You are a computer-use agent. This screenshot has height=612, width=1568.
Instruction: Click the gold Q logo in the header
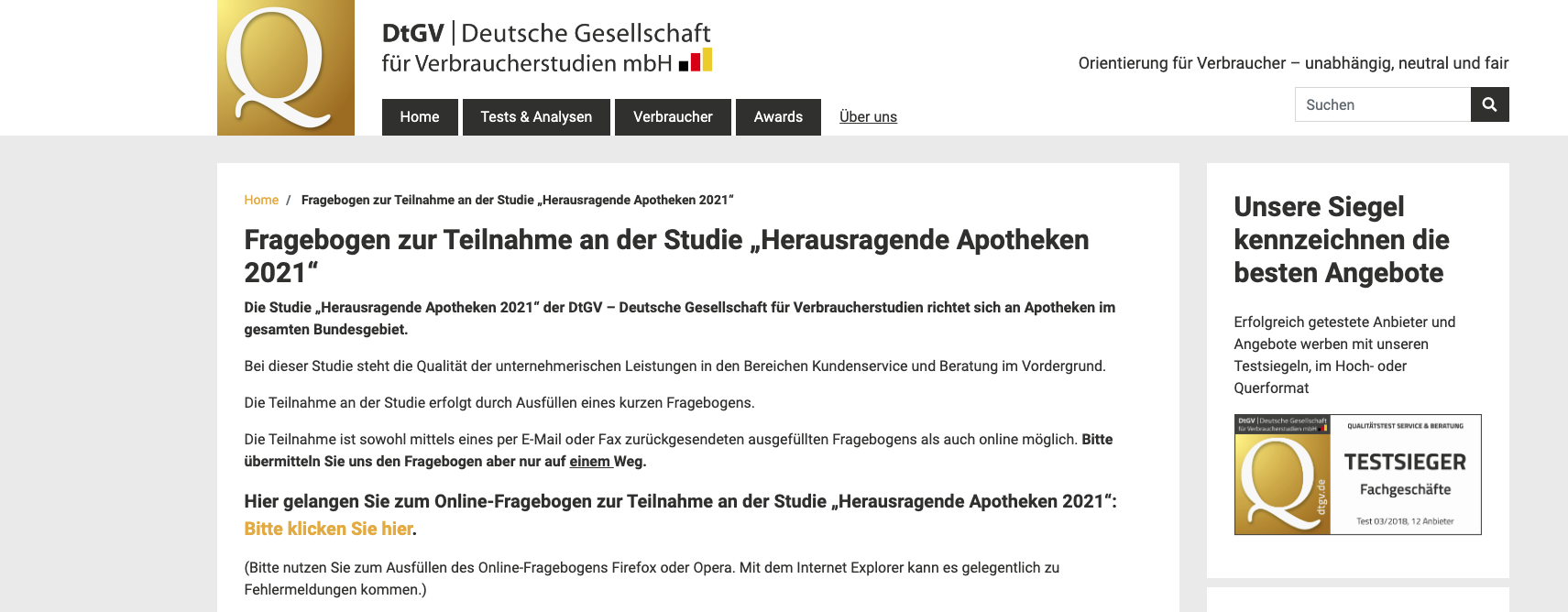[x=285, y=68]
